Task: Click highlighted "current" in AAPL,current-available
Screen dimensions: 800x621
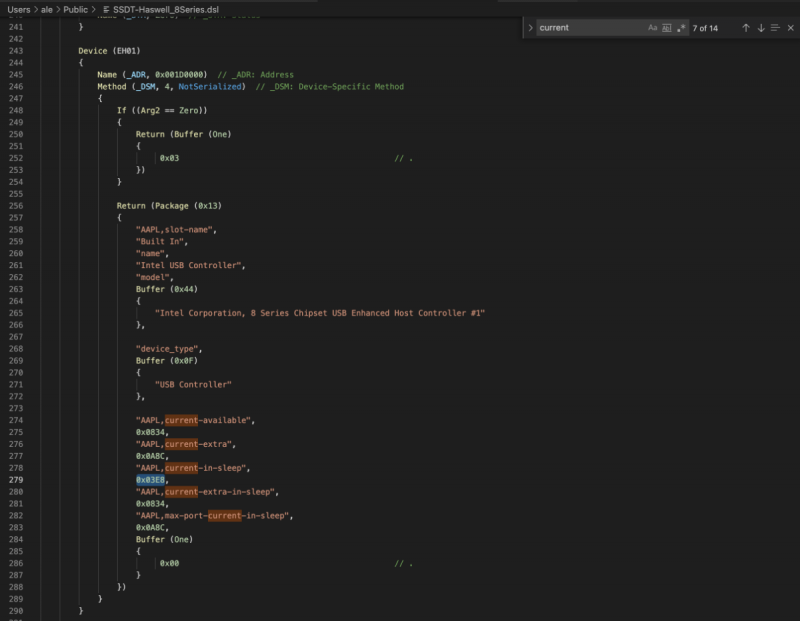Action: pos(181,420)
